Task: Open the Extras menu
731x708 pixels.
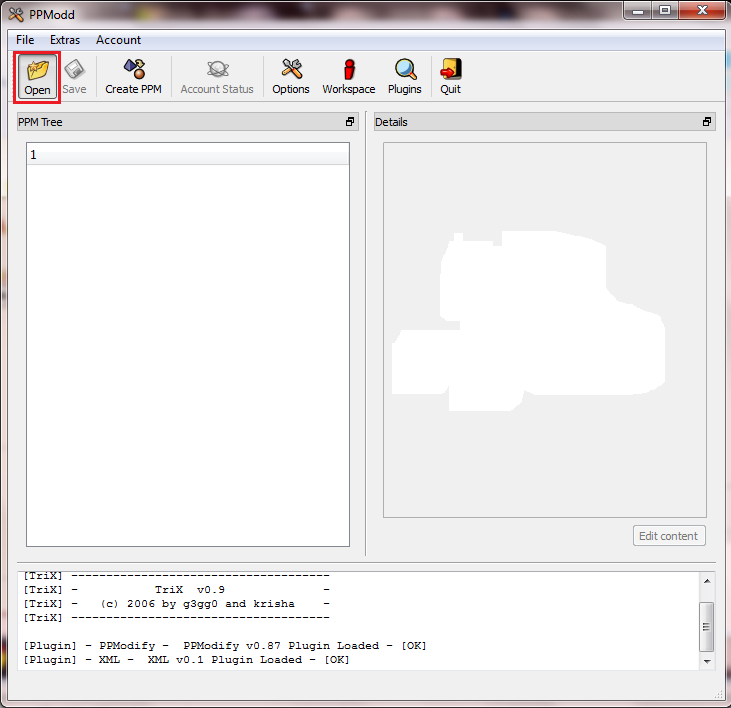Action: (x=65, y=40)
